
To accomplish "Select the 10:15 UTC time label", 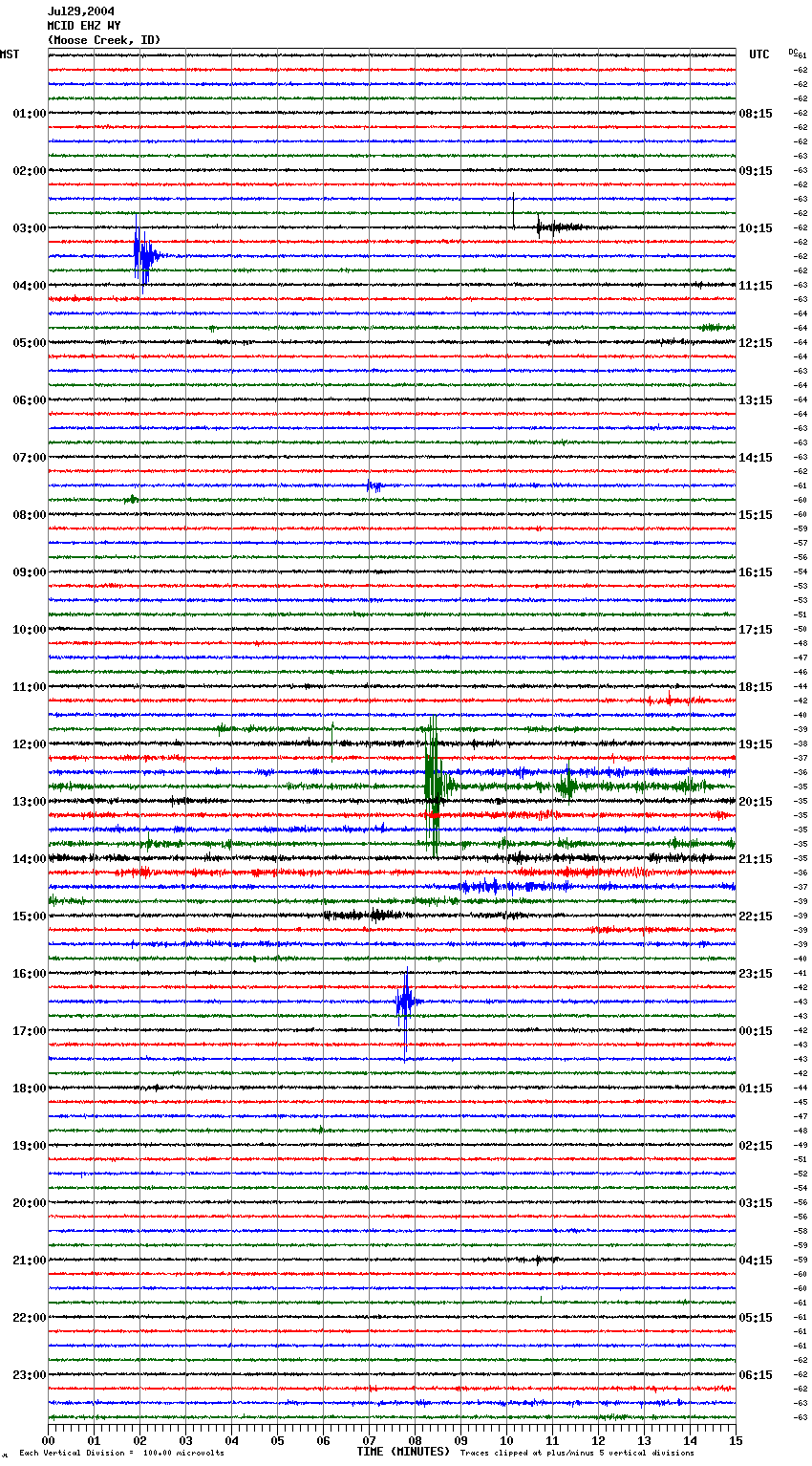I will point(756,228).
